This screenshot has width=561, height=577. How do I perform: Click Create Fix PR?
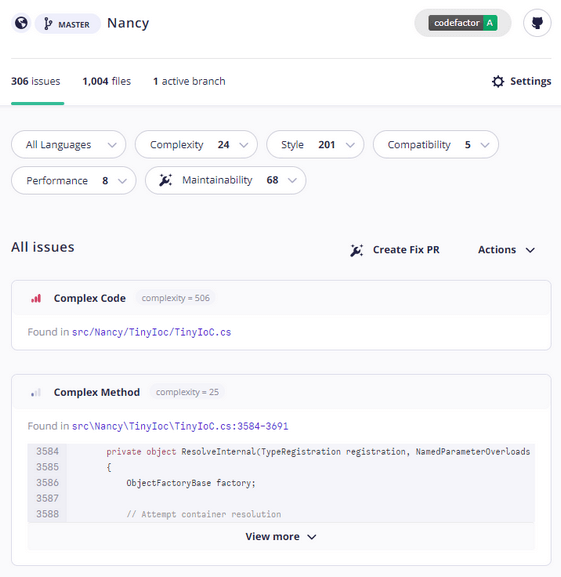coord(395,250)
